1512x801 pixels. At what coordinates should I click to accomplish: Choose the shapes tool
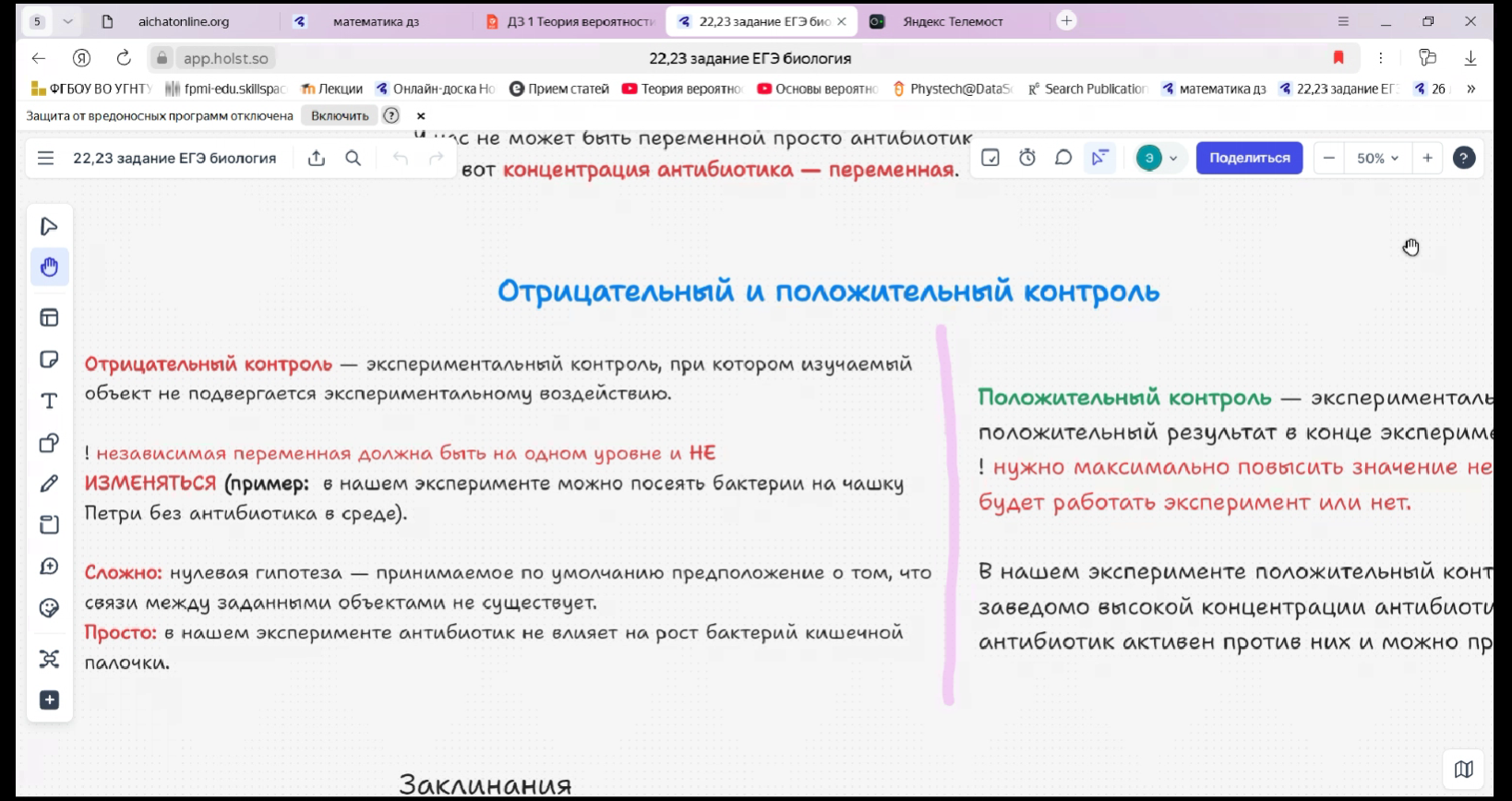coord(49,443)
